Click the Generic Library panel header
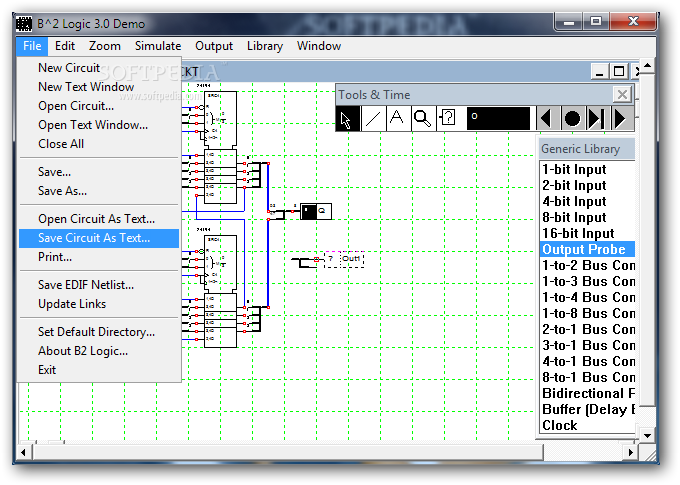 586,149
